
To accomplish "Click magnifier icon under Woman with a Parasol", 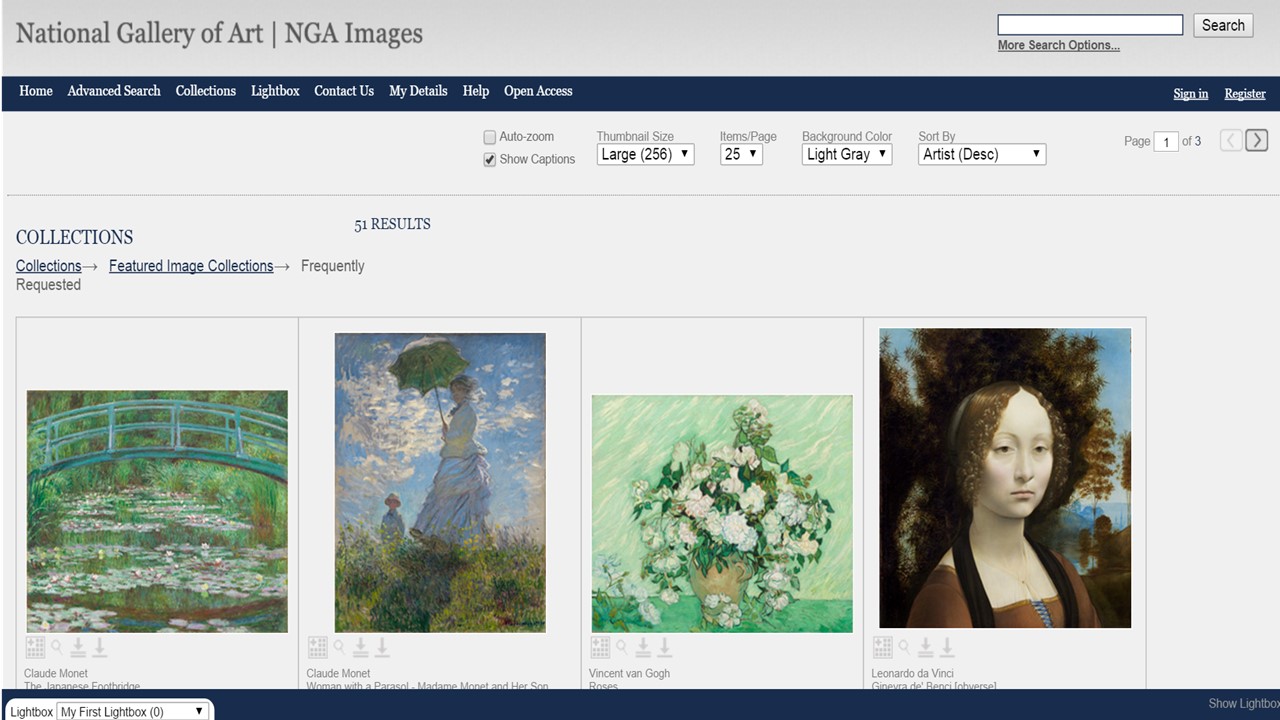I will [339, 646].
